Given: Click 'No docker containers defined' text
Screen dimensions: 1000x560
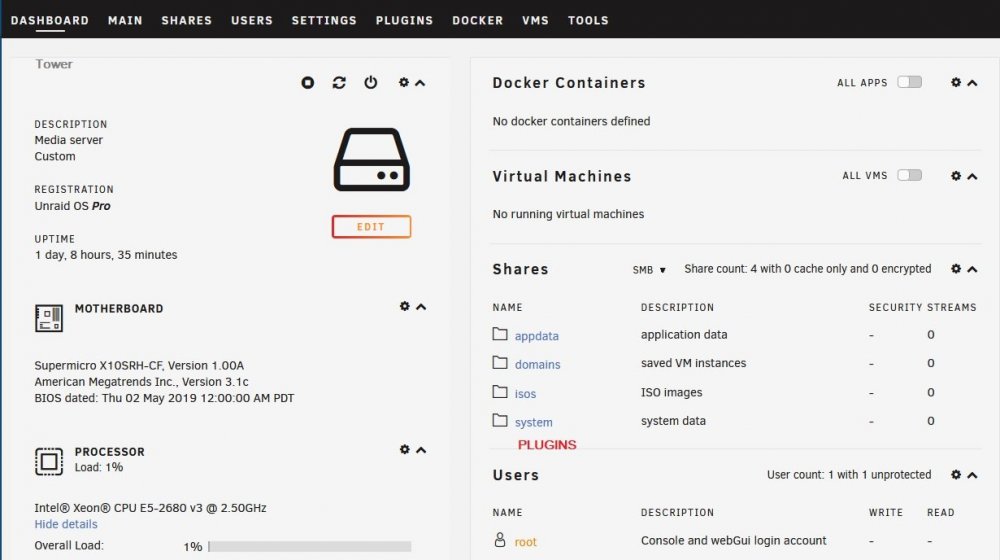Looking at the screenshot, I should [x=571, y=121].
